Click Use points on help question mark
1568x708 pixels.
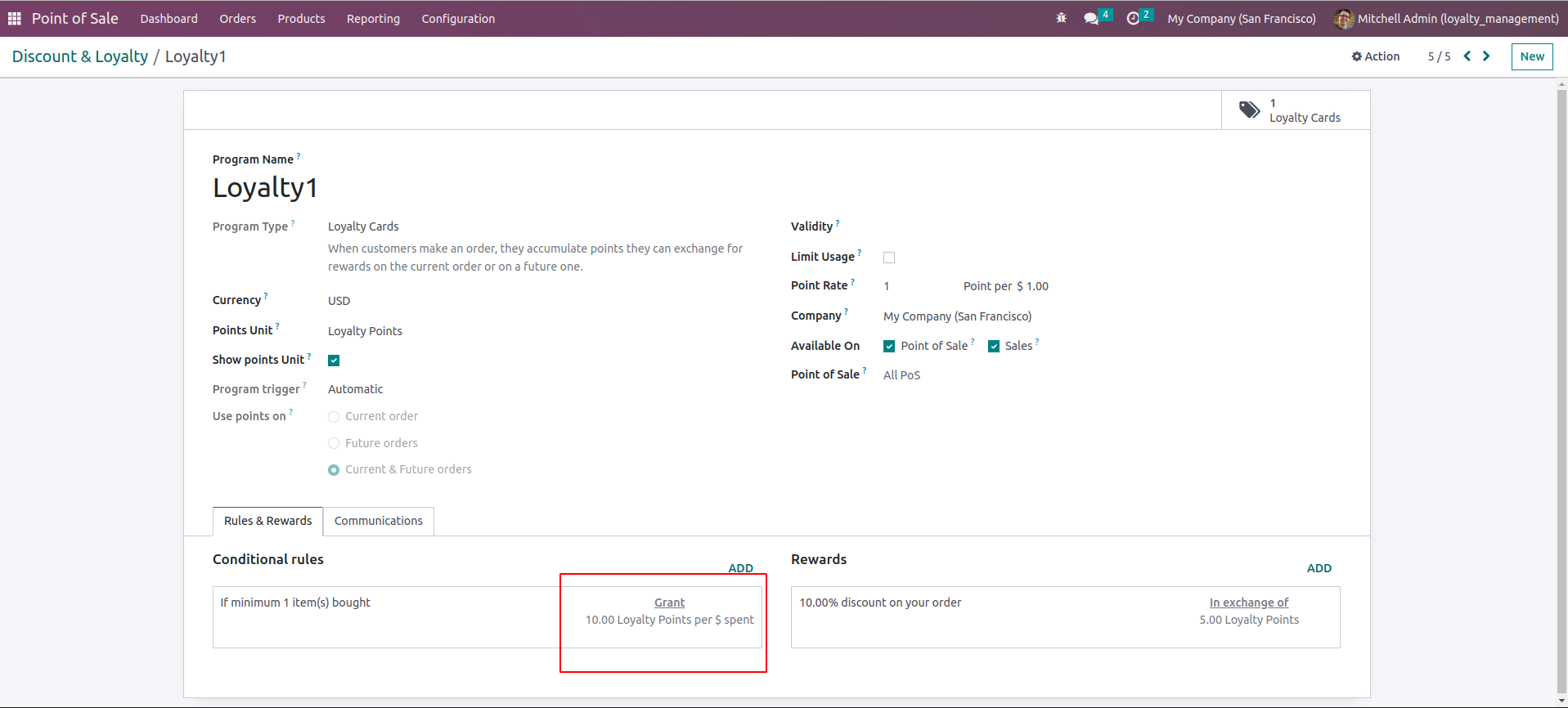pyautogui.click(x=291, y=412)
